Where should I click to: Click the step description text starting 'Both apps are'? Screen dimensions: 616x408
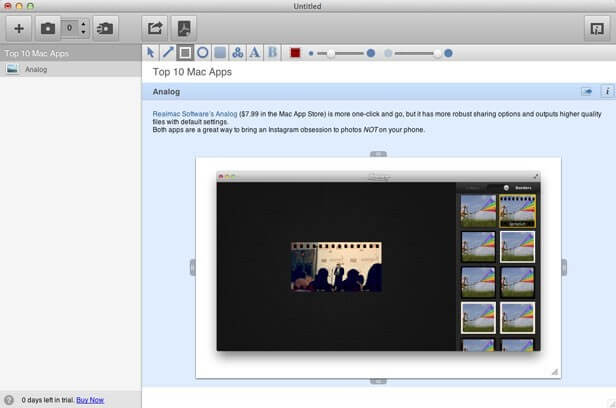[288, 130]
